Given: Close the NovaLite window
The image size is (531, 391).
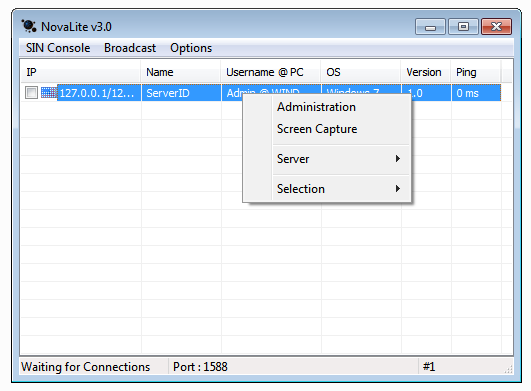Looking at the screenshot, I should pos(496,27).
